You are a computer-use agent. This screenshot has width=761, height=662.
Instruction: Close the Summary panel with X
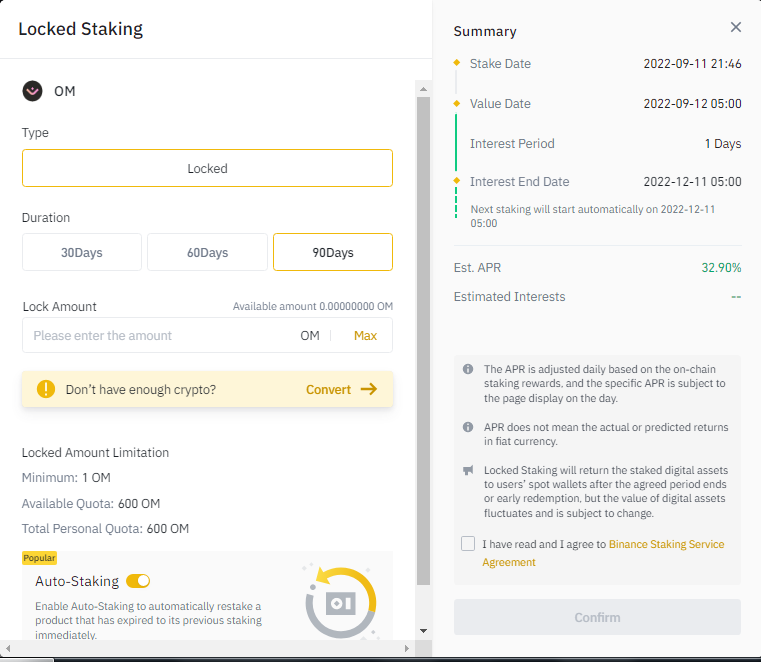[736, 28]
